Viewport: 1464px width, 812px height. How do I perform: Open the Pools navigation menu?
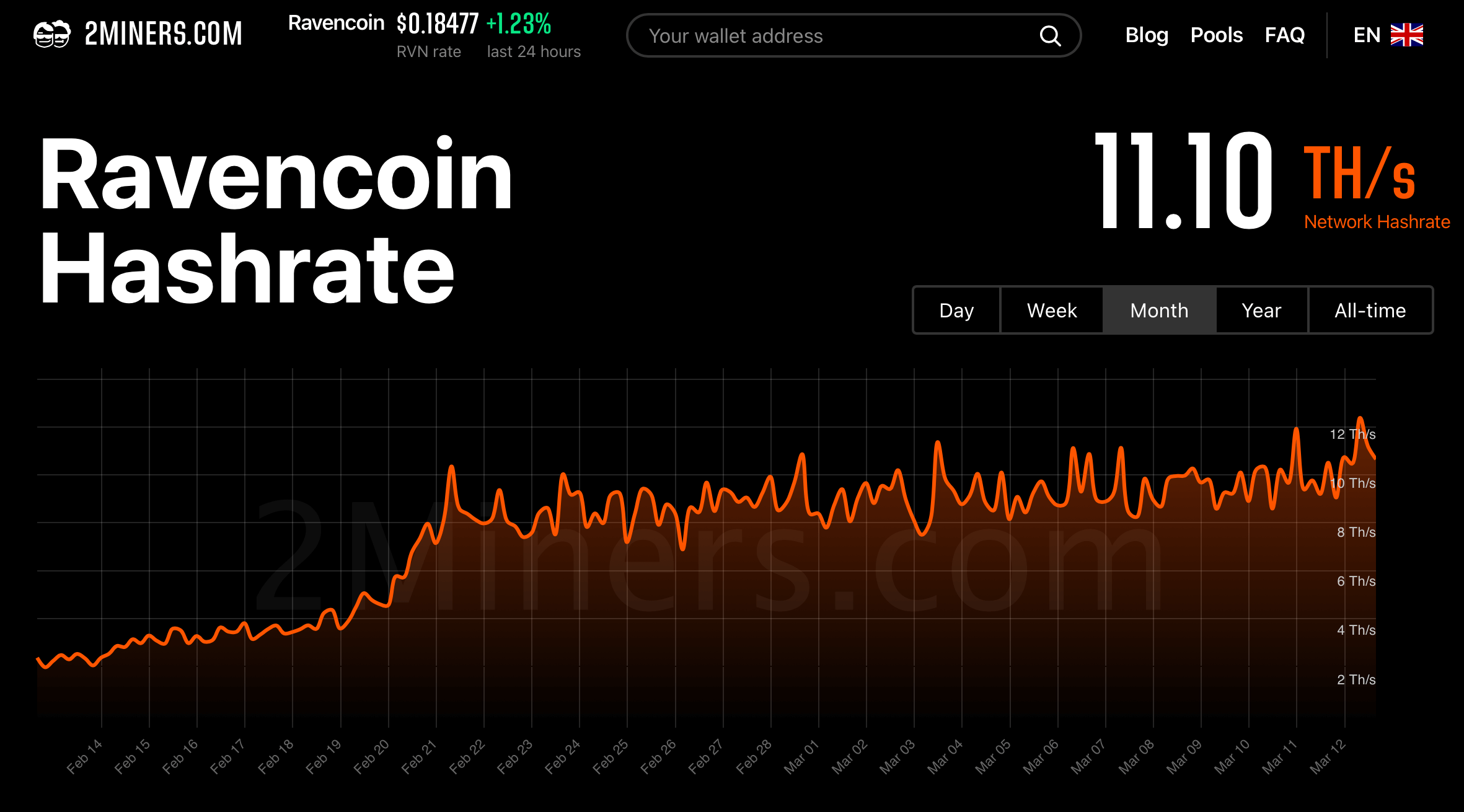[1216, 35]
